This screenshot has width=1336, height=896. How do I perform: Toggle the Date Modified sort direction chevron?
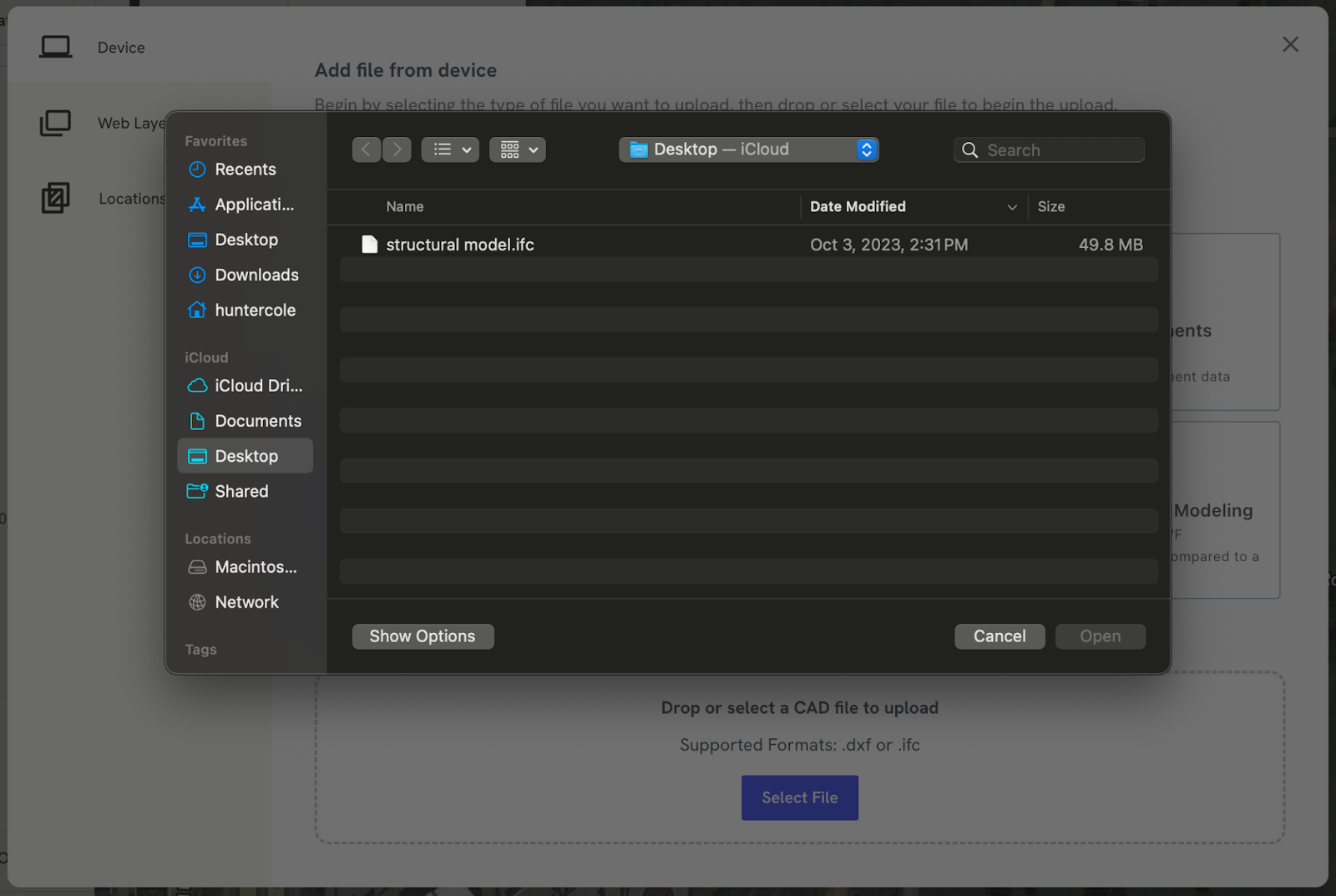[1012, 207]
